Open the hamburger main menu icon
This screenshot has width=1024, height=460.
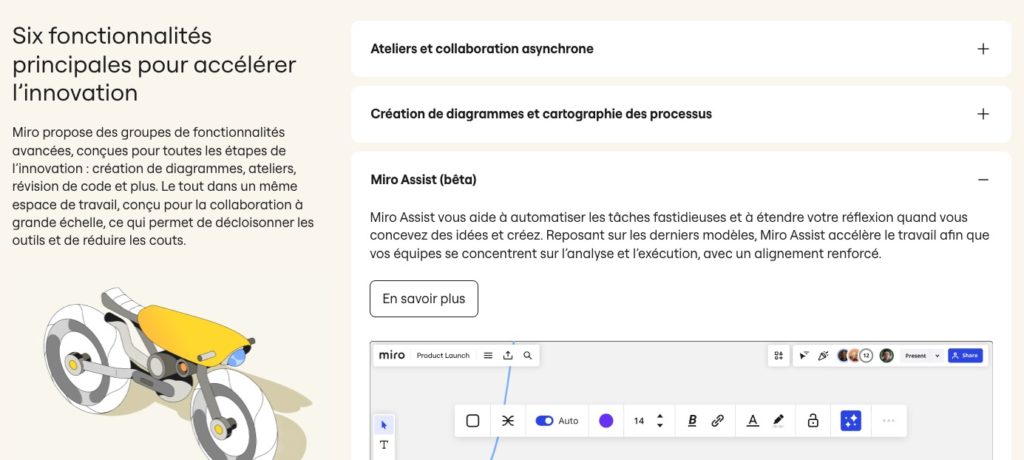[488, 355]
